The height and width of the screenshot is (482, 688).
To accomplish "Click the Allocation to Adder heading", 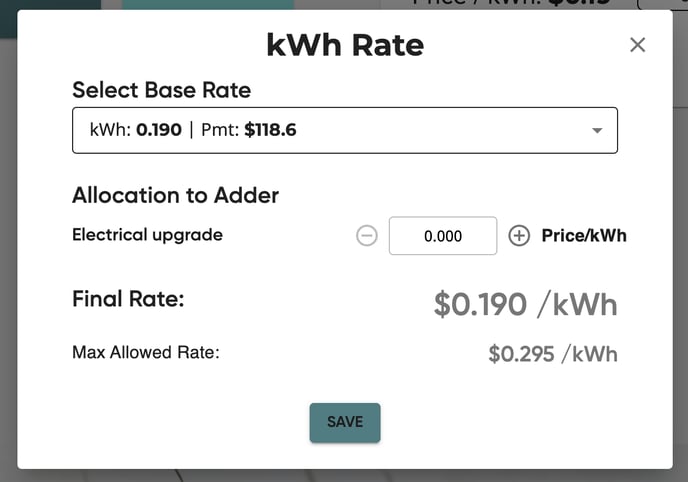I will tap(176, 195).
